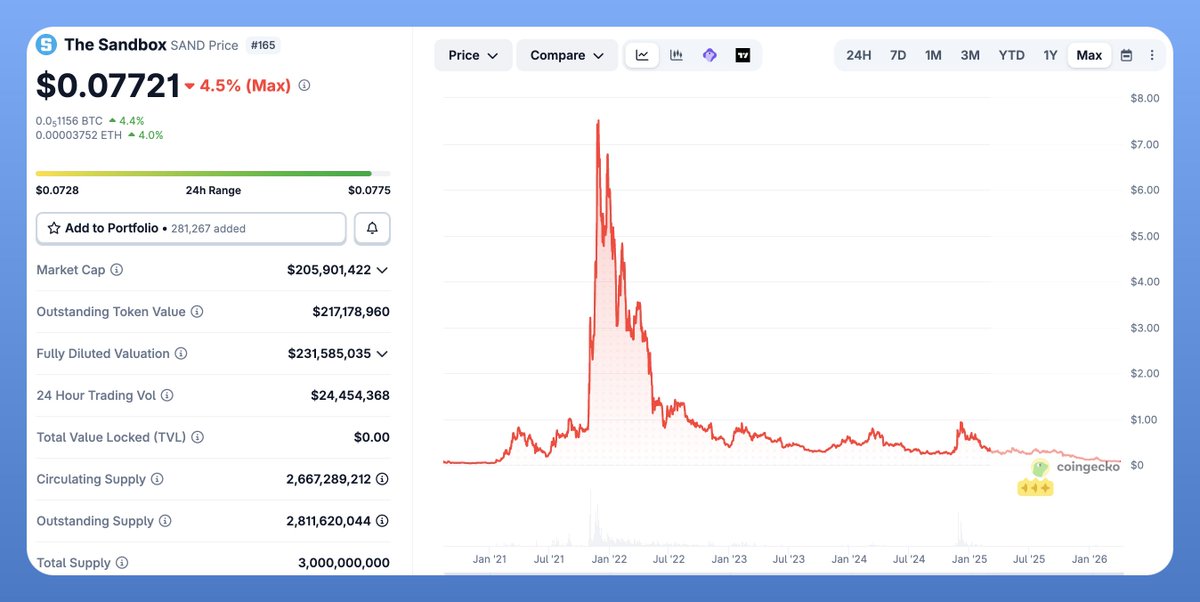Click the 24h Range progress bar
Viewport: 1200px width, 602px height.
click(213, 174)
